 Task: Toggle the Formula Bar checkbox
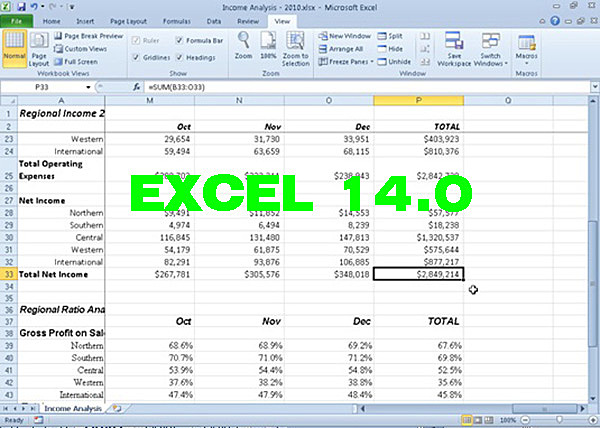(x=179, y=40)
